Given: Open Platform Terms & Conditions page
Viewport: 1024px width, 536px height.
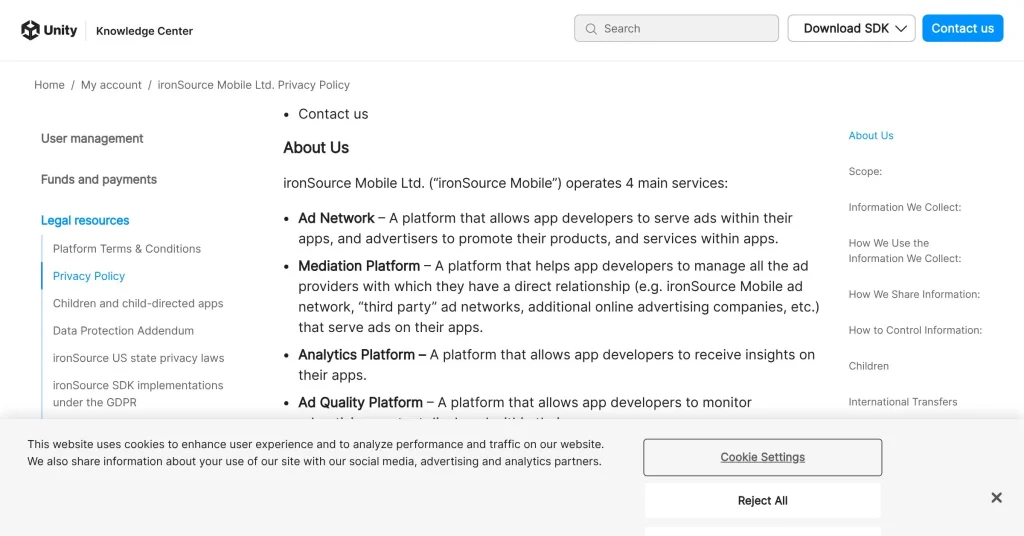Looking at the screenshot, I should click(127, 249).
